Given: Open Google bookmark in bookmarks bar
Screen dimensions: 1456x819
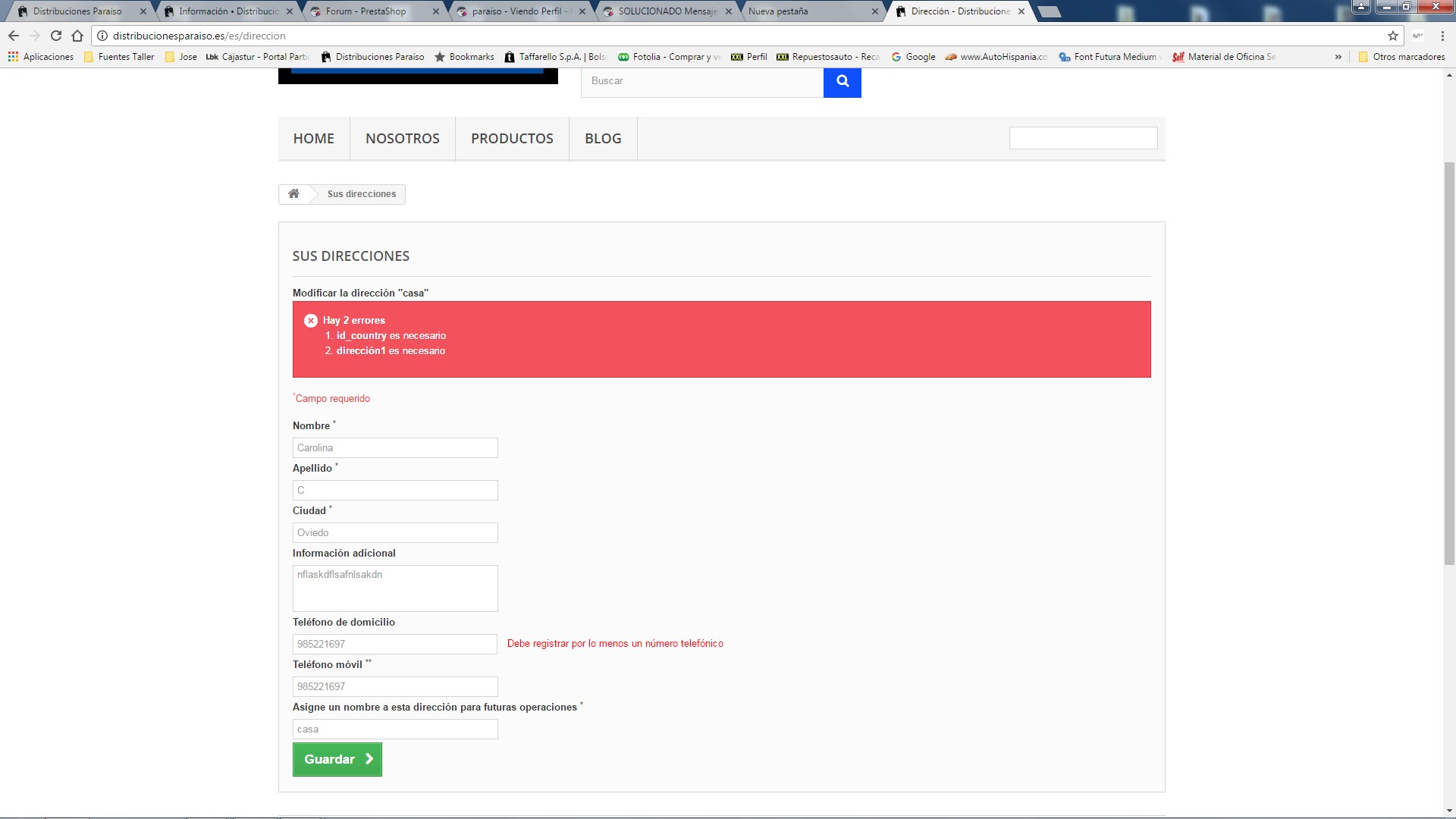Looking at the screenshot, I should (913, 57).
